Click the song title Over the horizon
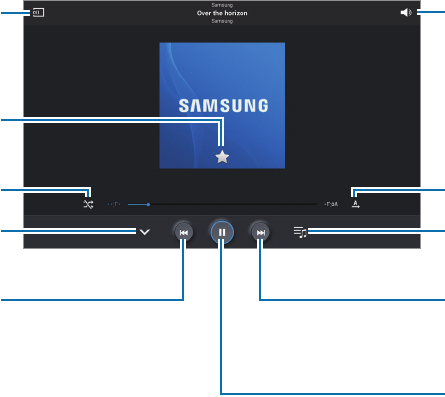 [222, 13]
